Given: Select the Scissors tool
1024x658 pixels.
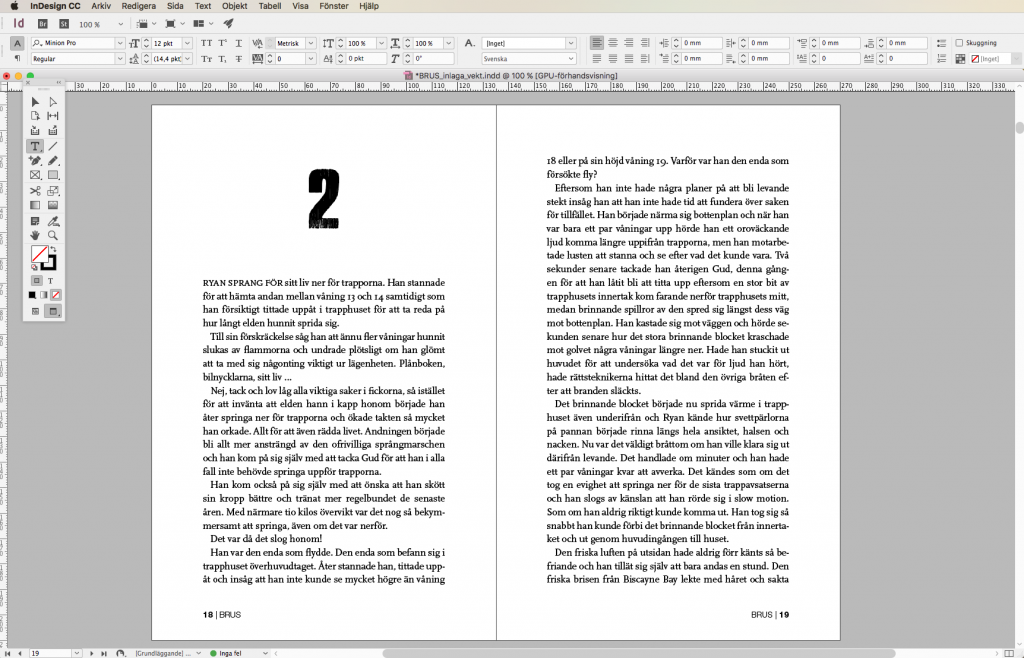Looking at the screenshot, I should [x=35, y=191].
